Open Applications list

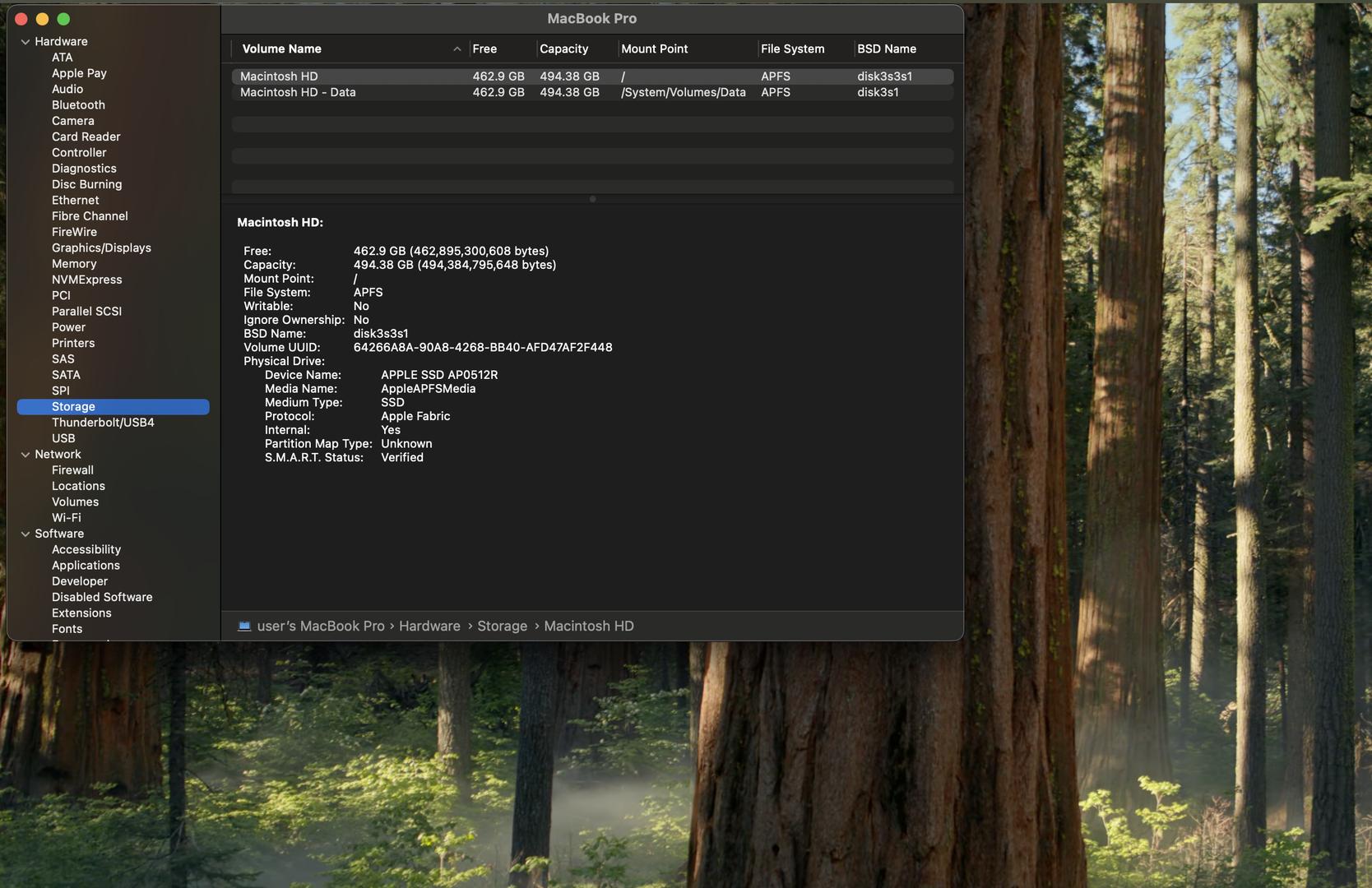(86, 566)
